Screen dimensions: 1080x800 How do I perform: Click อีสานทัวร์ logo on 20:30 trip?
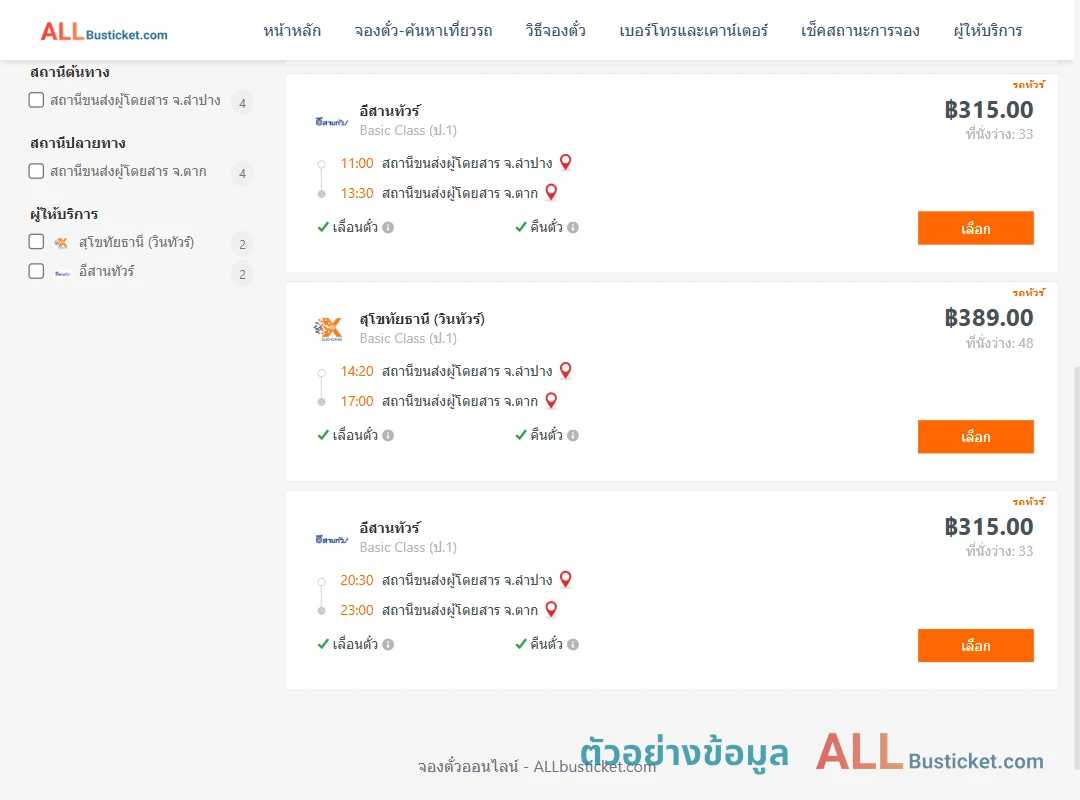331,539
